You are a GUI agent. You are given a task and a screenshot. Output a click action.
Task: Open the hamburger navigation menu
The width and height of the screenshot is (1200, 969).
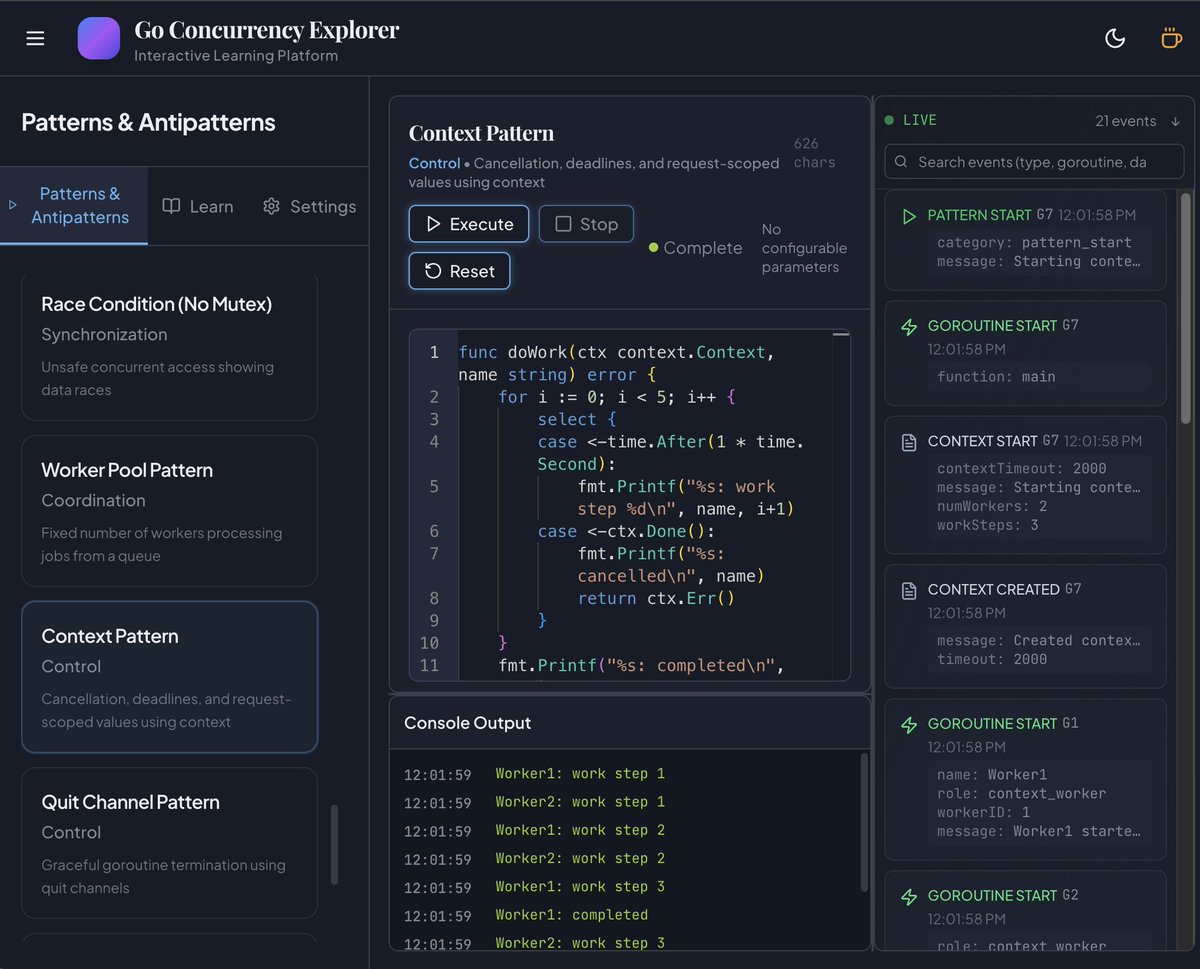[34, 37]
